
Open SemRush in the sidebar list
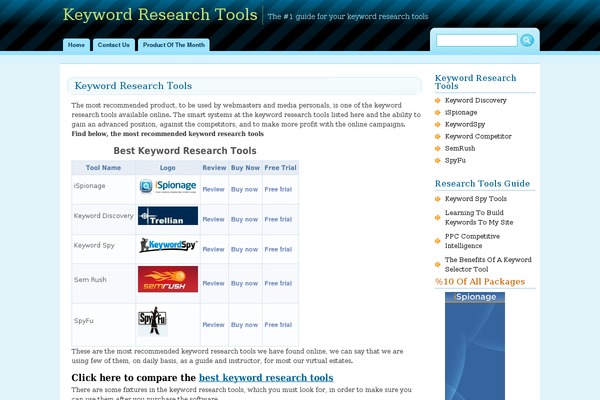pyautogui.click(x=460, y=149)
